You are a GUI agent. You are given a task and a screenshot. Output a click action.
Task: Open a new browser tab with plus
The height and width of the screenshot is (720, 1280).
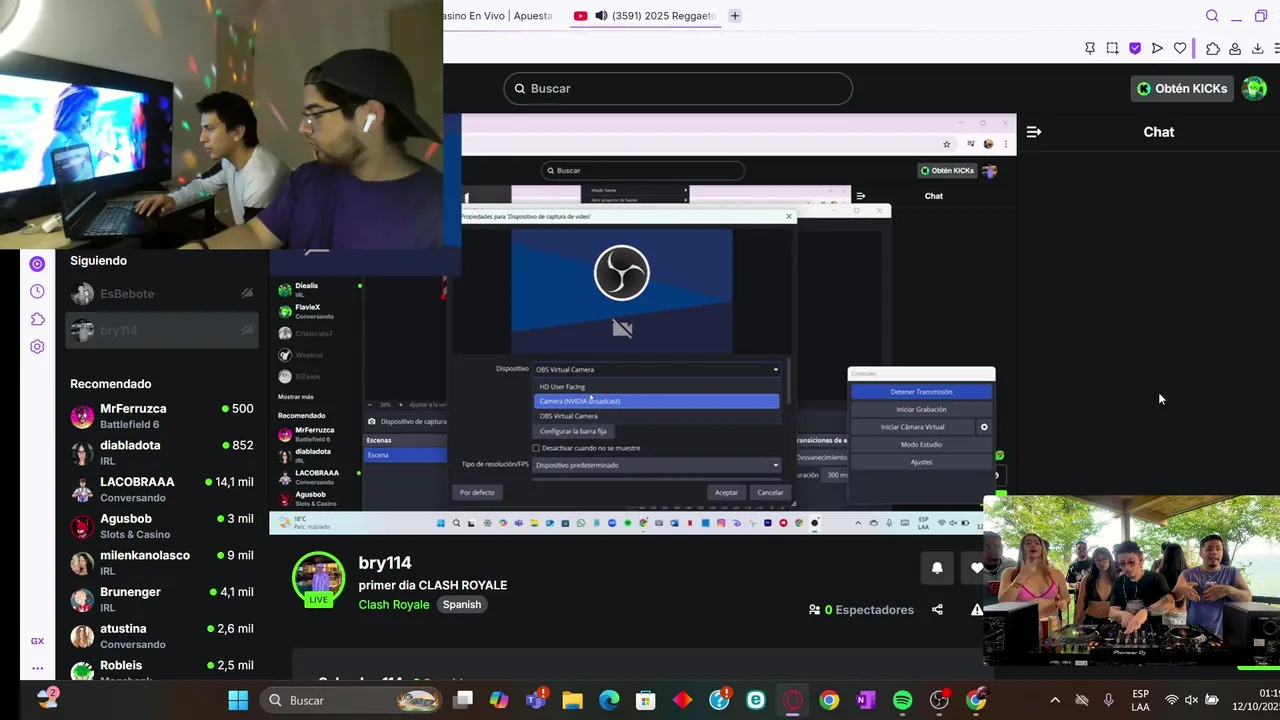coord(735,16)
